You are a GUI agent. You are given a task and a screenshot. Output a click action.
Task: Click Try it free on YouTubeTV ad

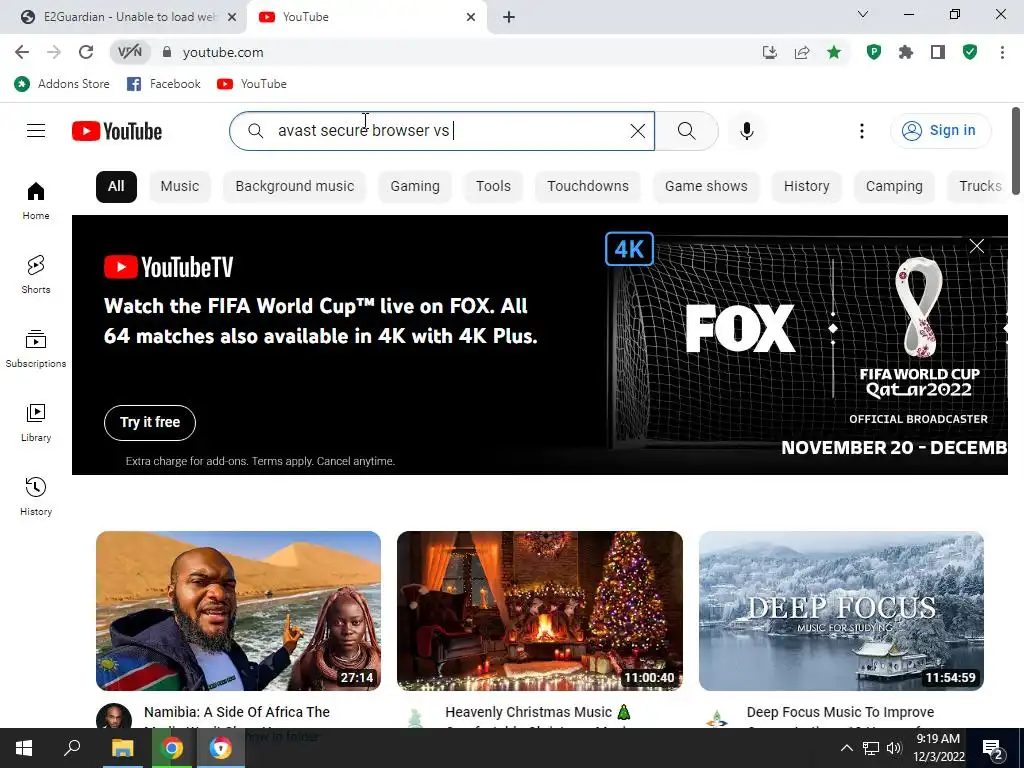[150, 423]
